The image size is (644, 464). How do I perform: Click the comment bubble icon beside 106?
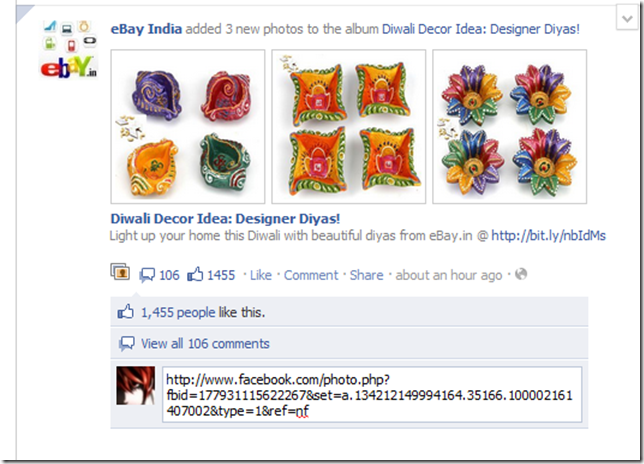(147, 275)
